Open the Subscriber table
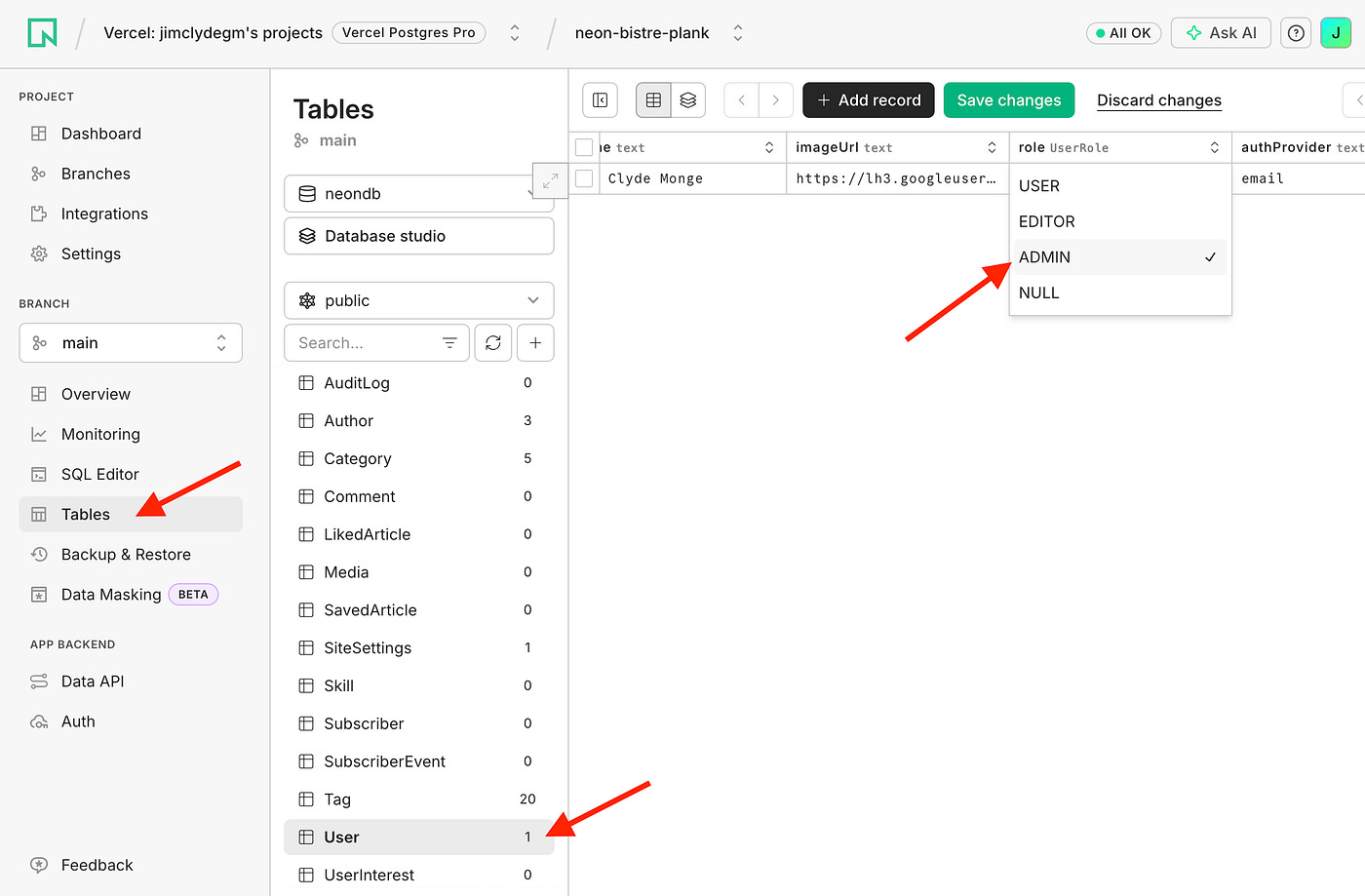Viewport: 1365px width, 896px height. pyautogui.click(x=419, y=723)
